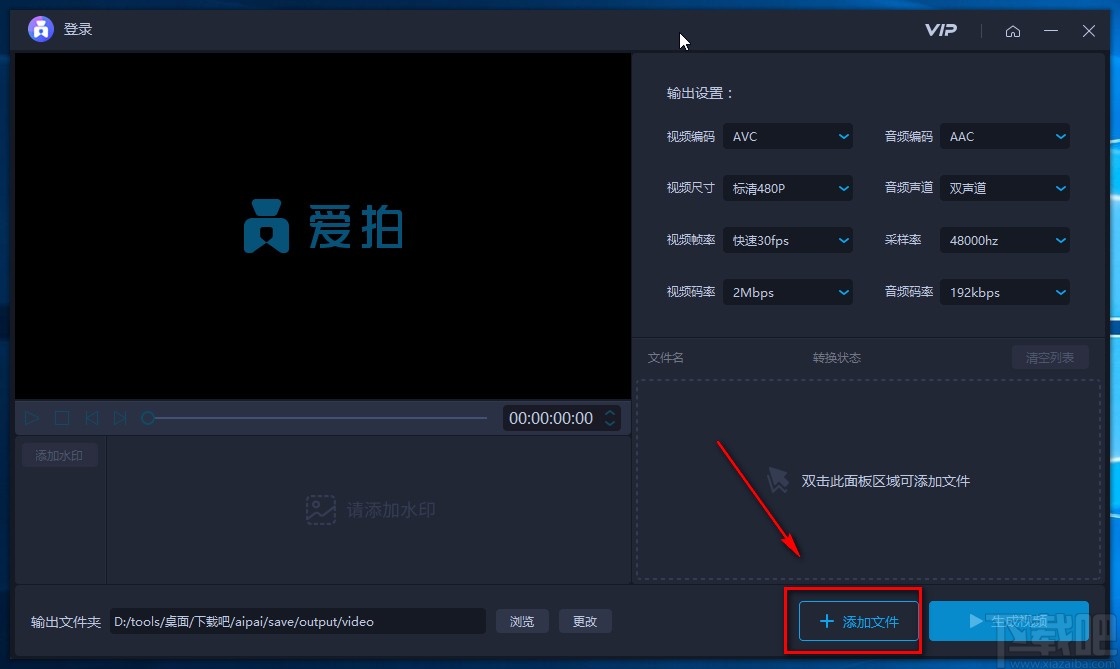Click the watermark placeholder icon in preview area
The height and width of the screenshot is (669, 1120).
tap(320, 509)
